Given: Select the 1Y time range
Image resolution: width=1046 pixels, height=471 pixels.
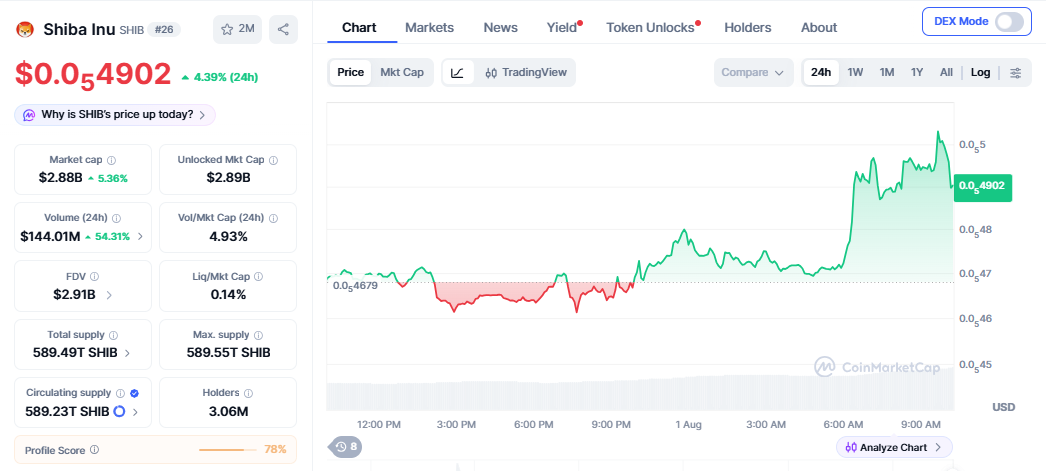Looking at the screenshot, I should [917, 72].
